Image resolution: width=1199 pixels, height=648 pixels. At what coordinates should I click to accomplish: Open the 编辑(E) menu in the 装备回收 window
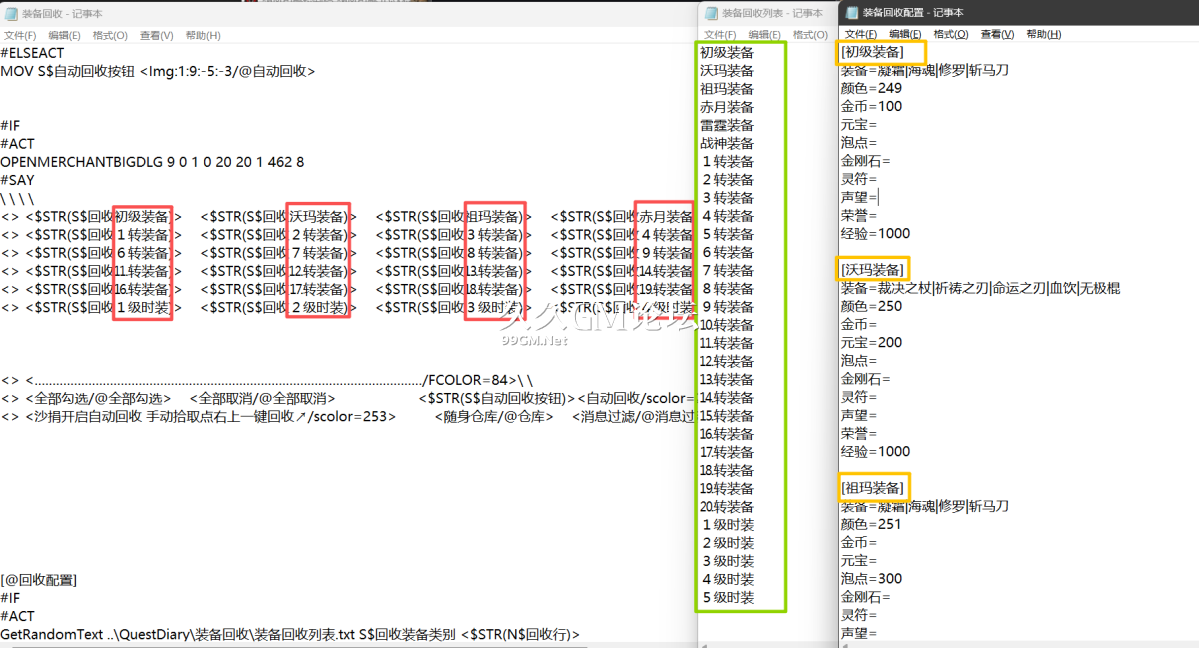pos(64,35)
